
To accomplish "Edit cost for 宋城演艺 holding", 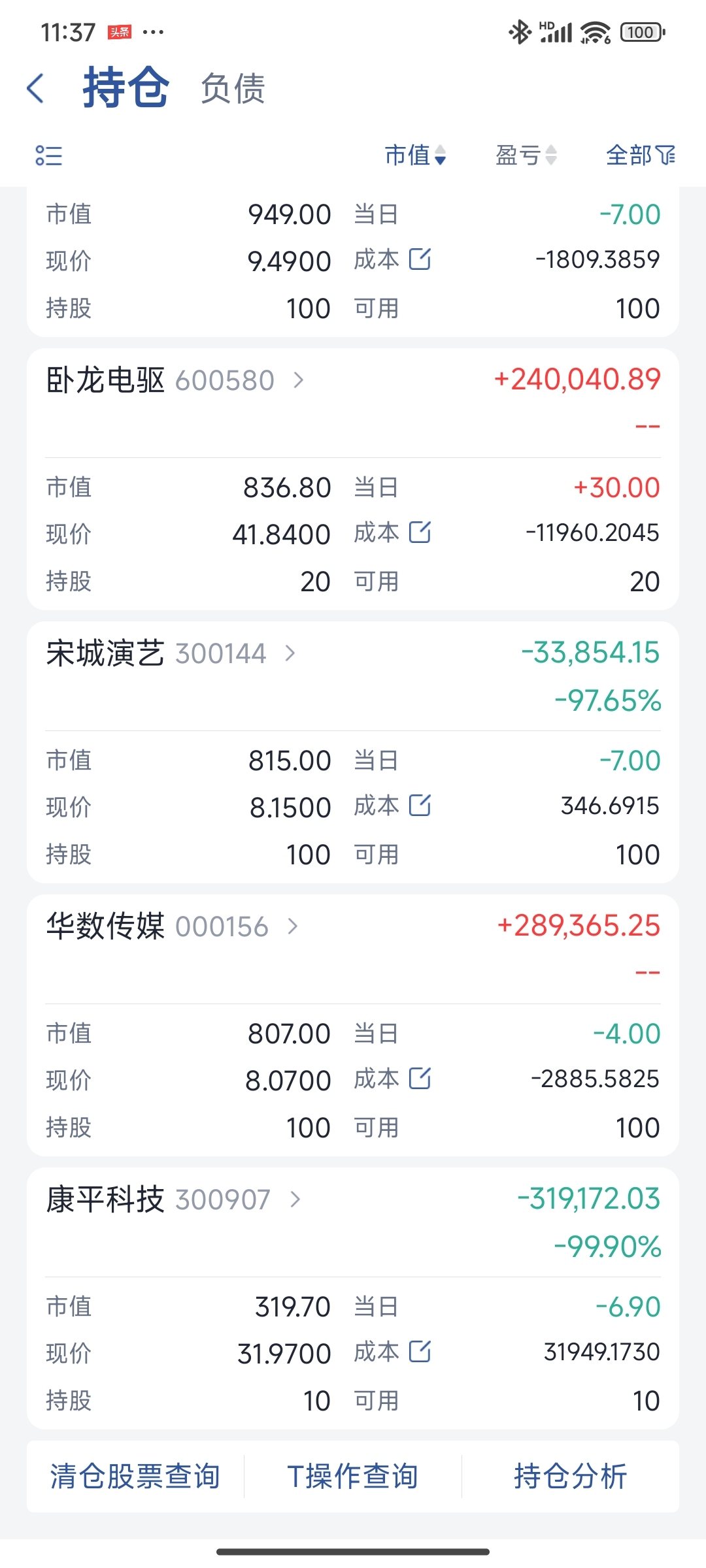I will click(x=420, y=806).
